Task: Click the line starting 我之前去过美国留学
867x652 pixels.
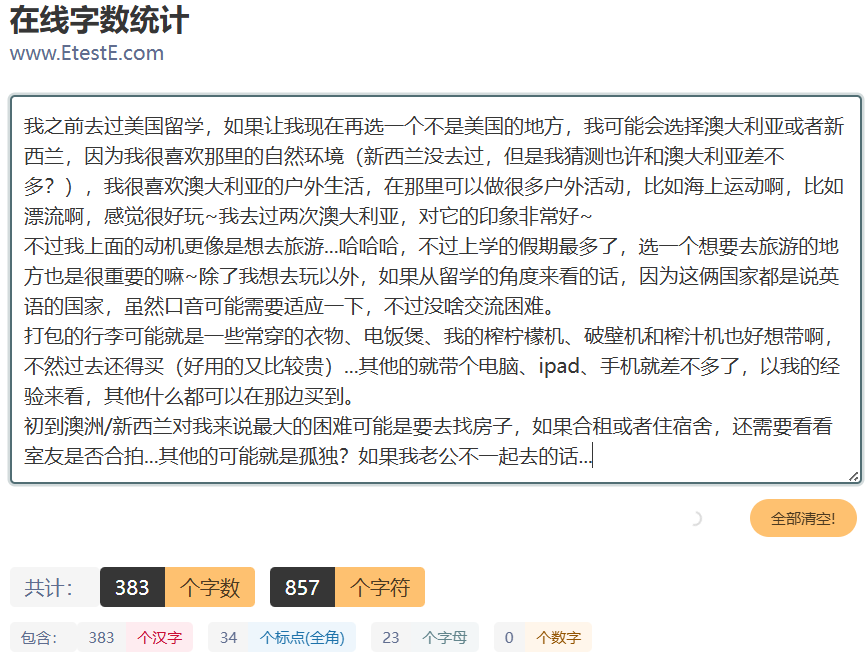Action: click(434, 126)
